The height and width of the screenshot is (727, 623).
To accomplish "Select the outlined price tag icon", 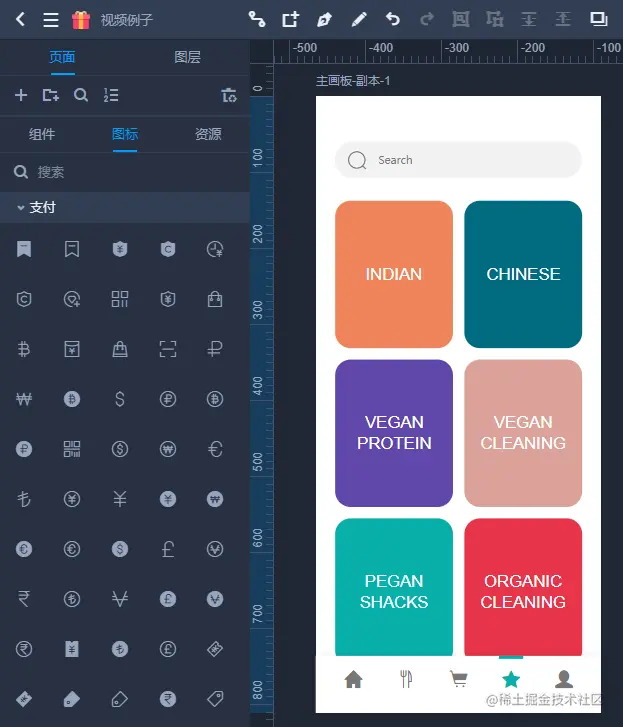I will 215,699.
